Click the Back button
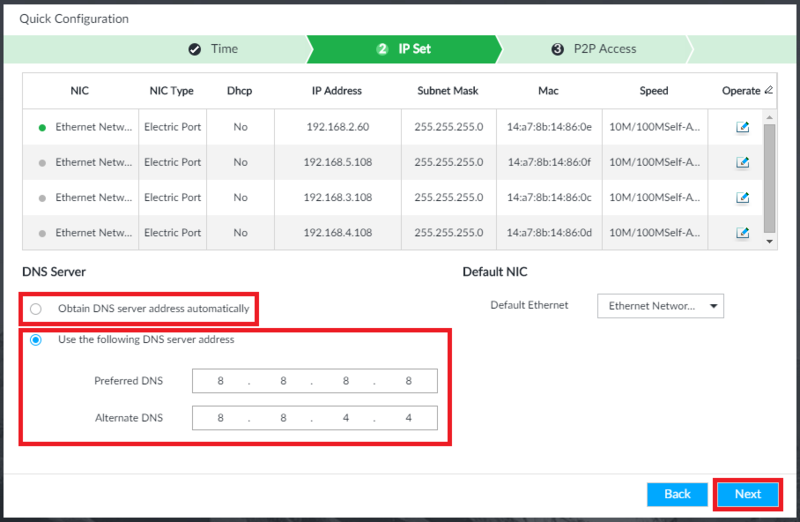This screenshot has width=800, height=522. [x=677, y=494]
